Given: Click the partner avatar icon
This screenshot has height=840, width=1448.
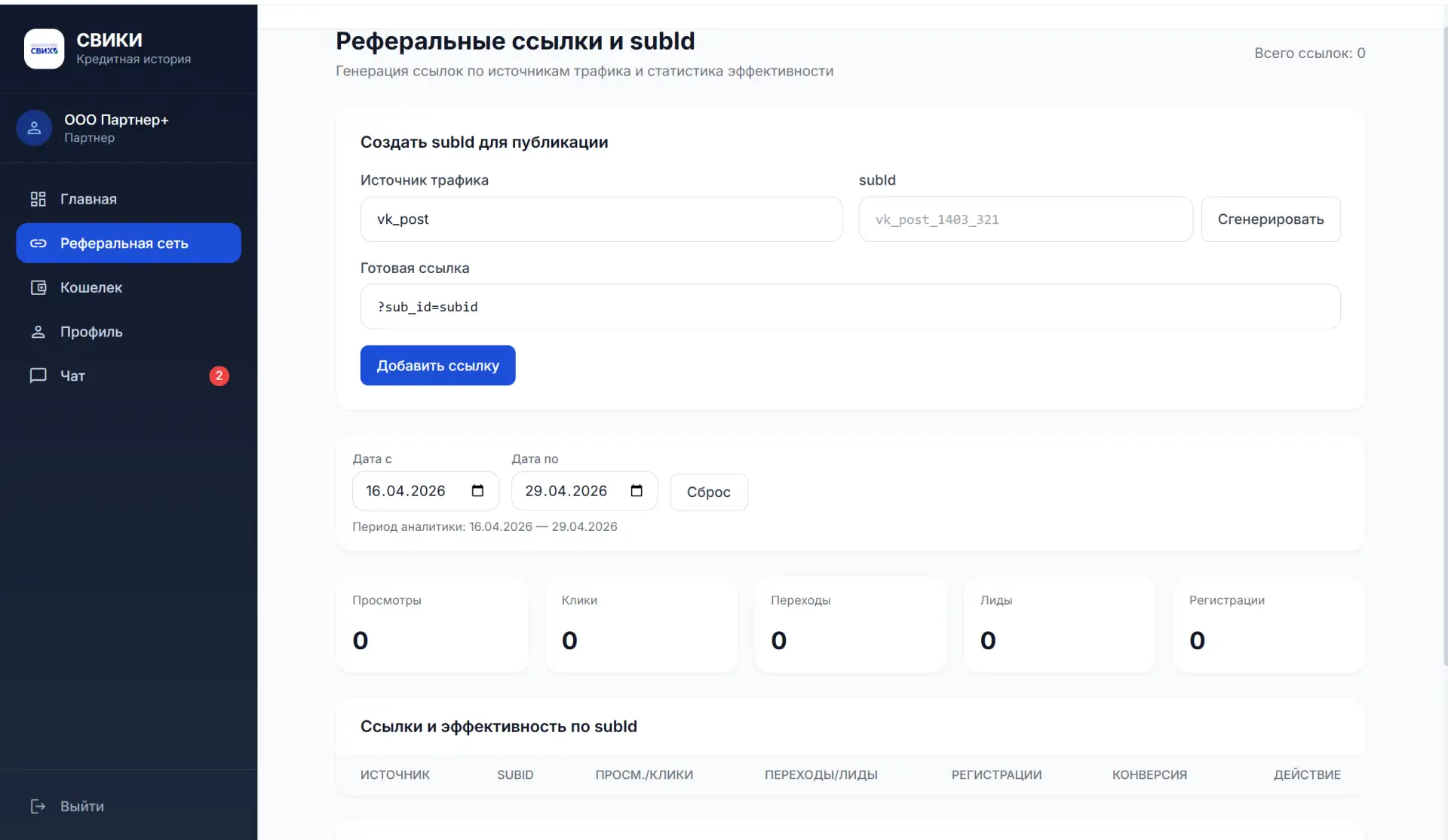Looking at the screenshot, I should pyautogui.click(x=34, y=128).
